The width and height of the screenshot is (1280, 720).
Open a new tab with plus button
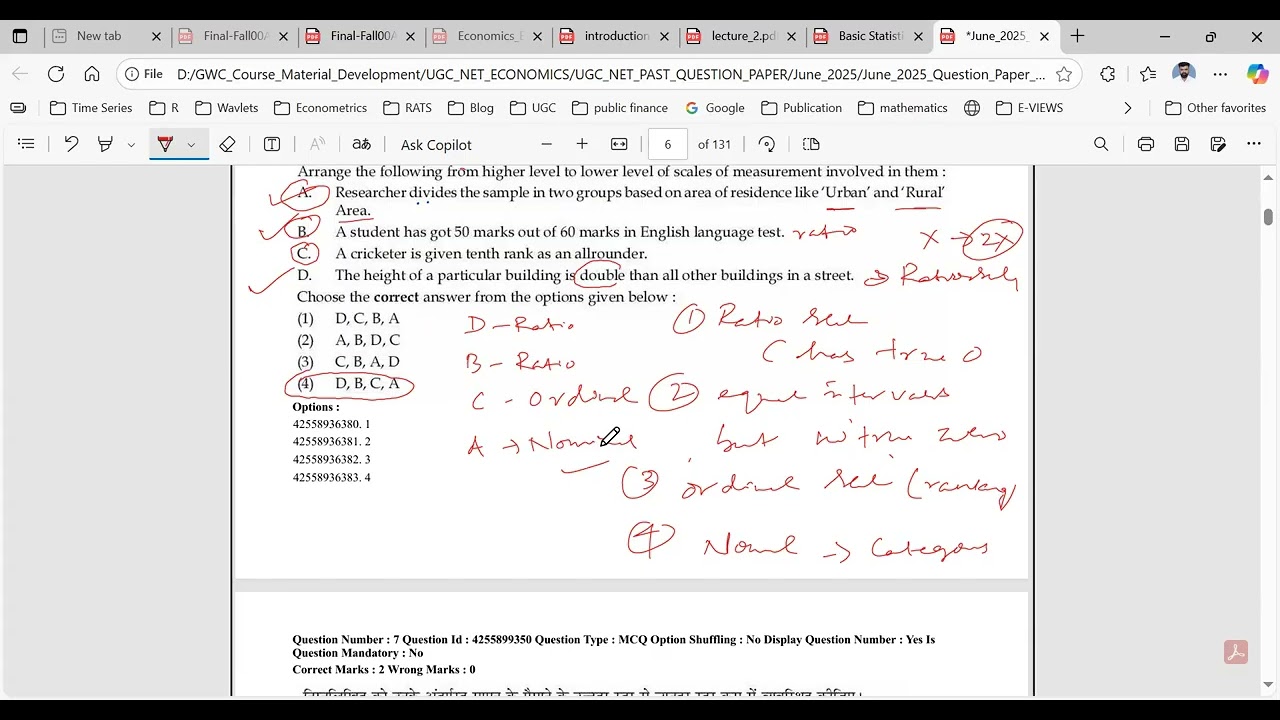tap(1077, 36)
